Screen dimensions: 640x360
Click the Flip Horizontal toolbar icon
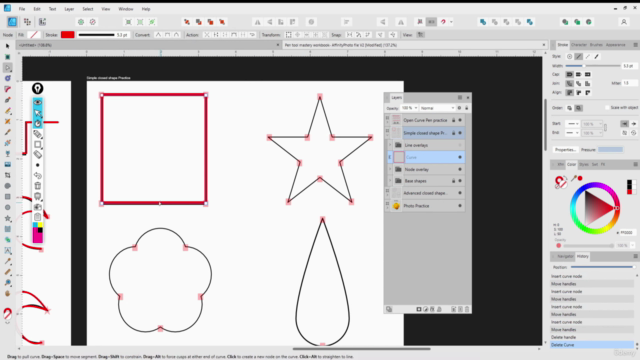tap(258, 22)
